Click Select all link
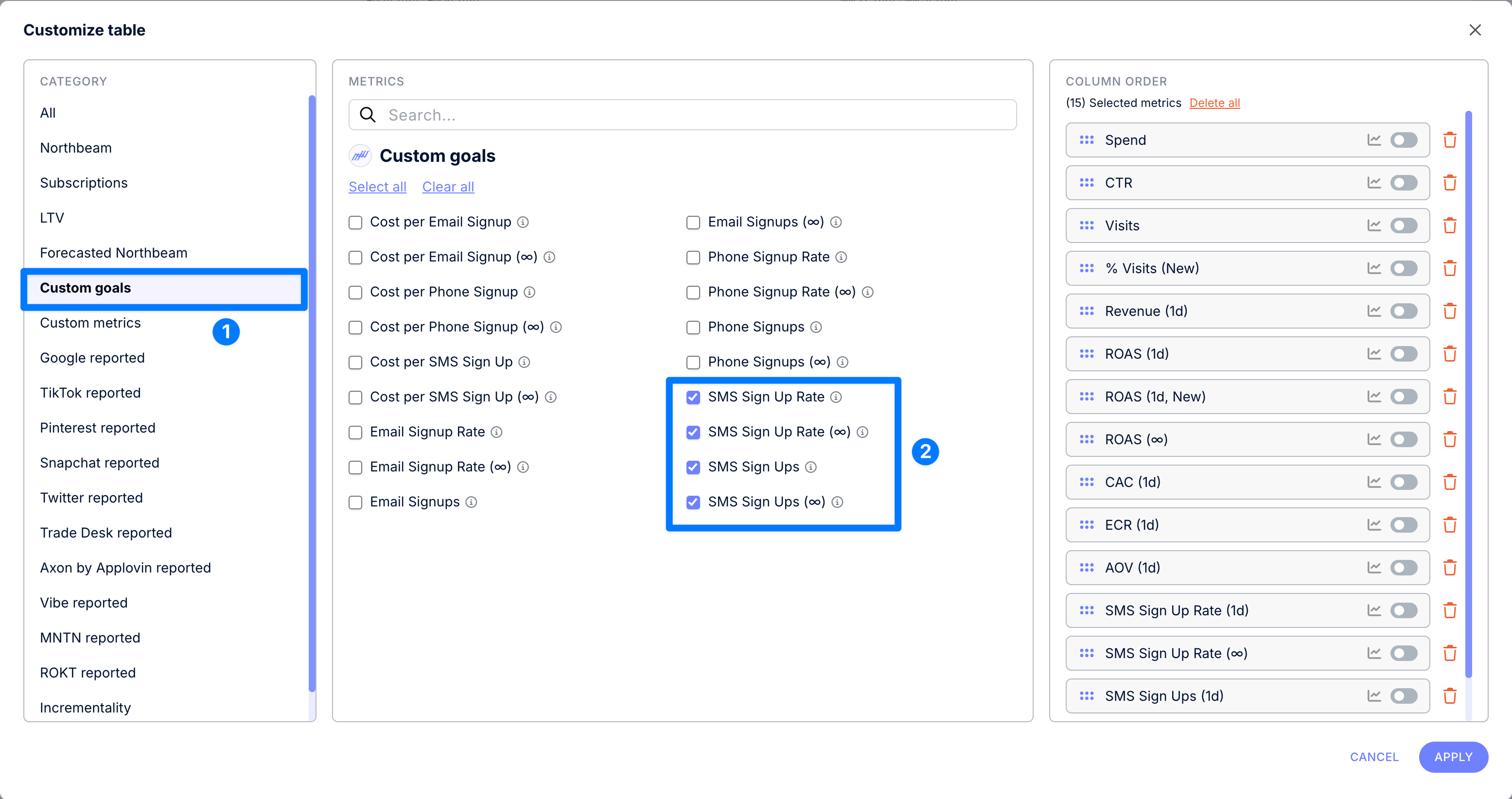Viewport: 1512px width, 799px height. point(377,187)
